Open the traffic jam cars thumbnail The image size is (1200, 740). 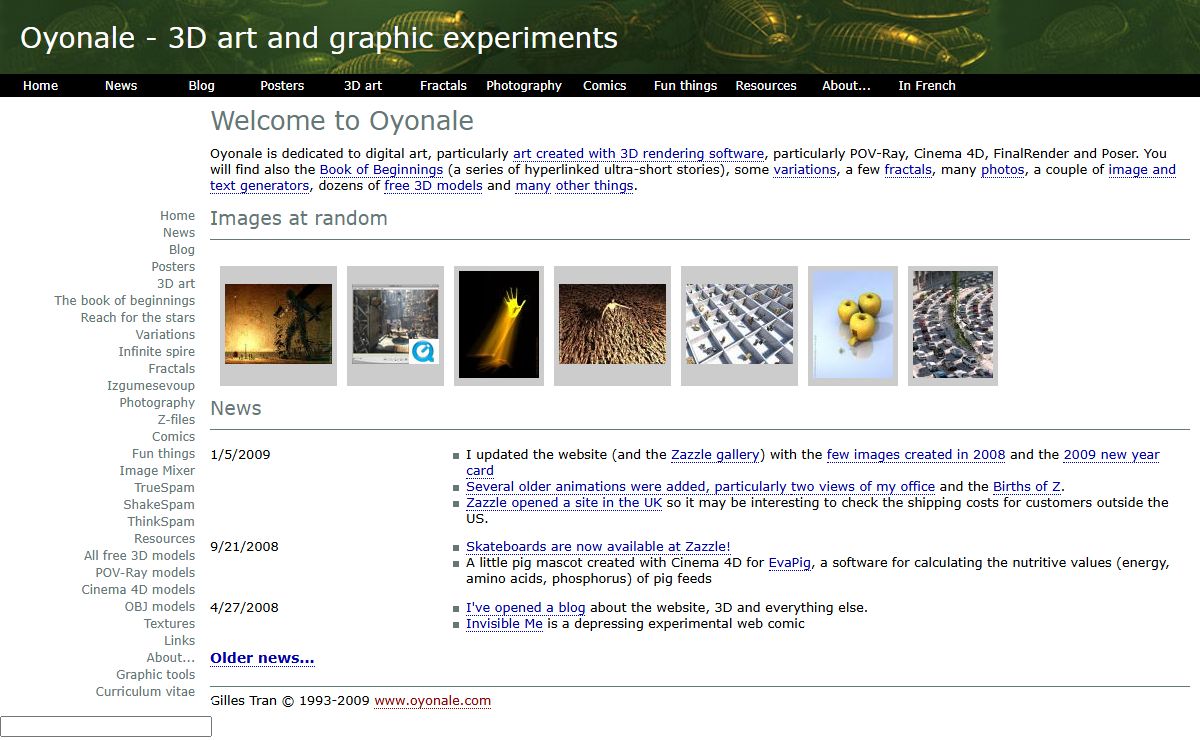coord(953,324)
